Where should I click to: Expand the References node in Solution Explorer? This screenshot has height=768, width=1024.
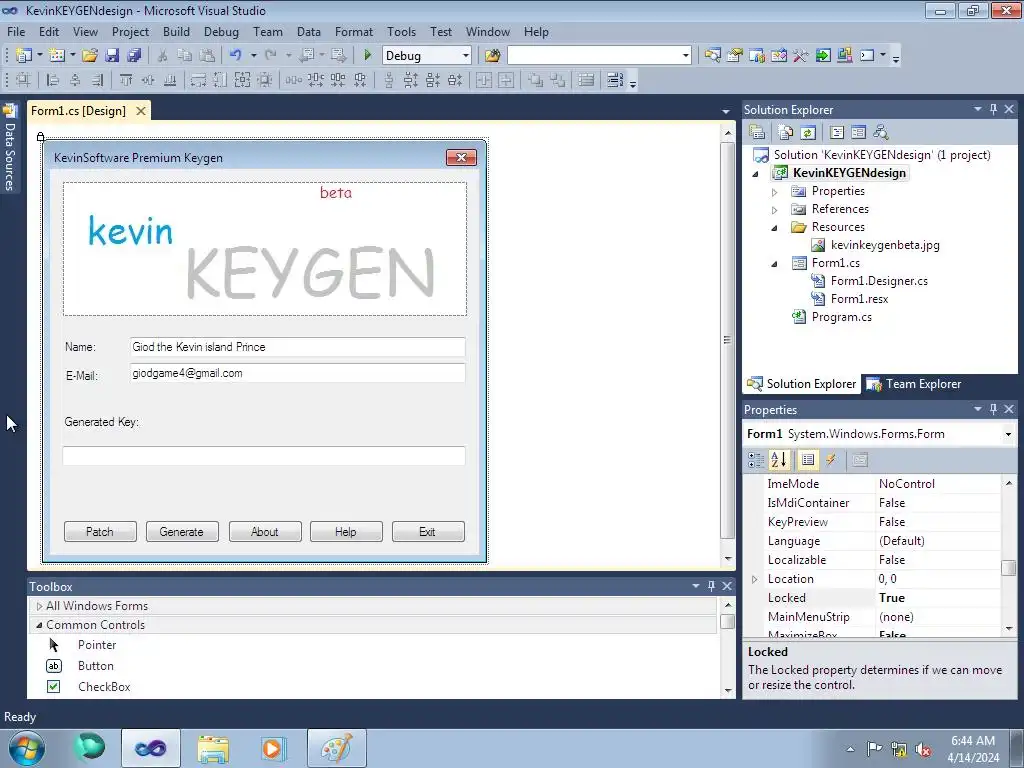pos(775,210)
